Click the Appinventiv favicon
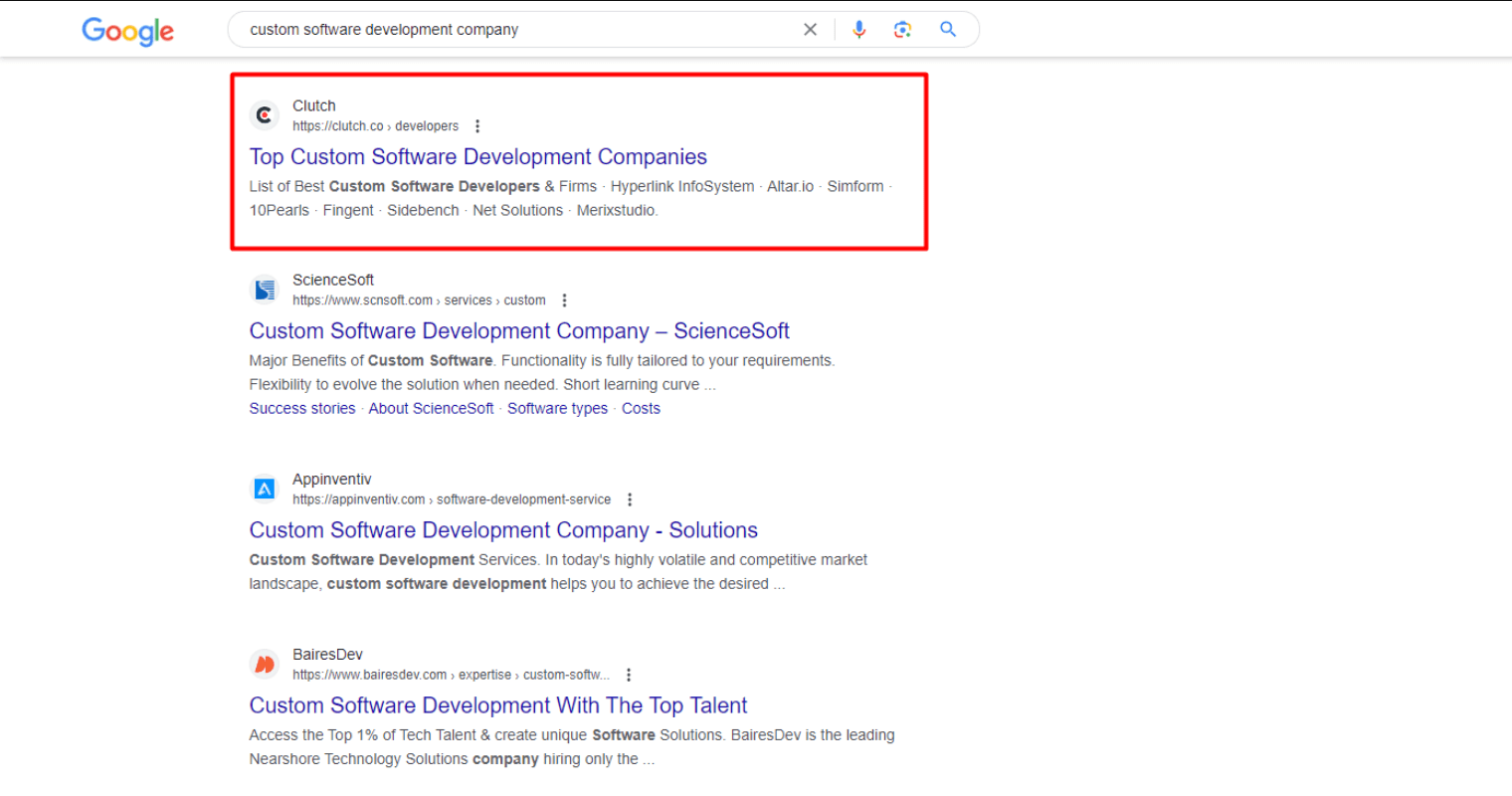This screenshot has height=796, width=1512. pyautogui.click(x=264, y=489)
